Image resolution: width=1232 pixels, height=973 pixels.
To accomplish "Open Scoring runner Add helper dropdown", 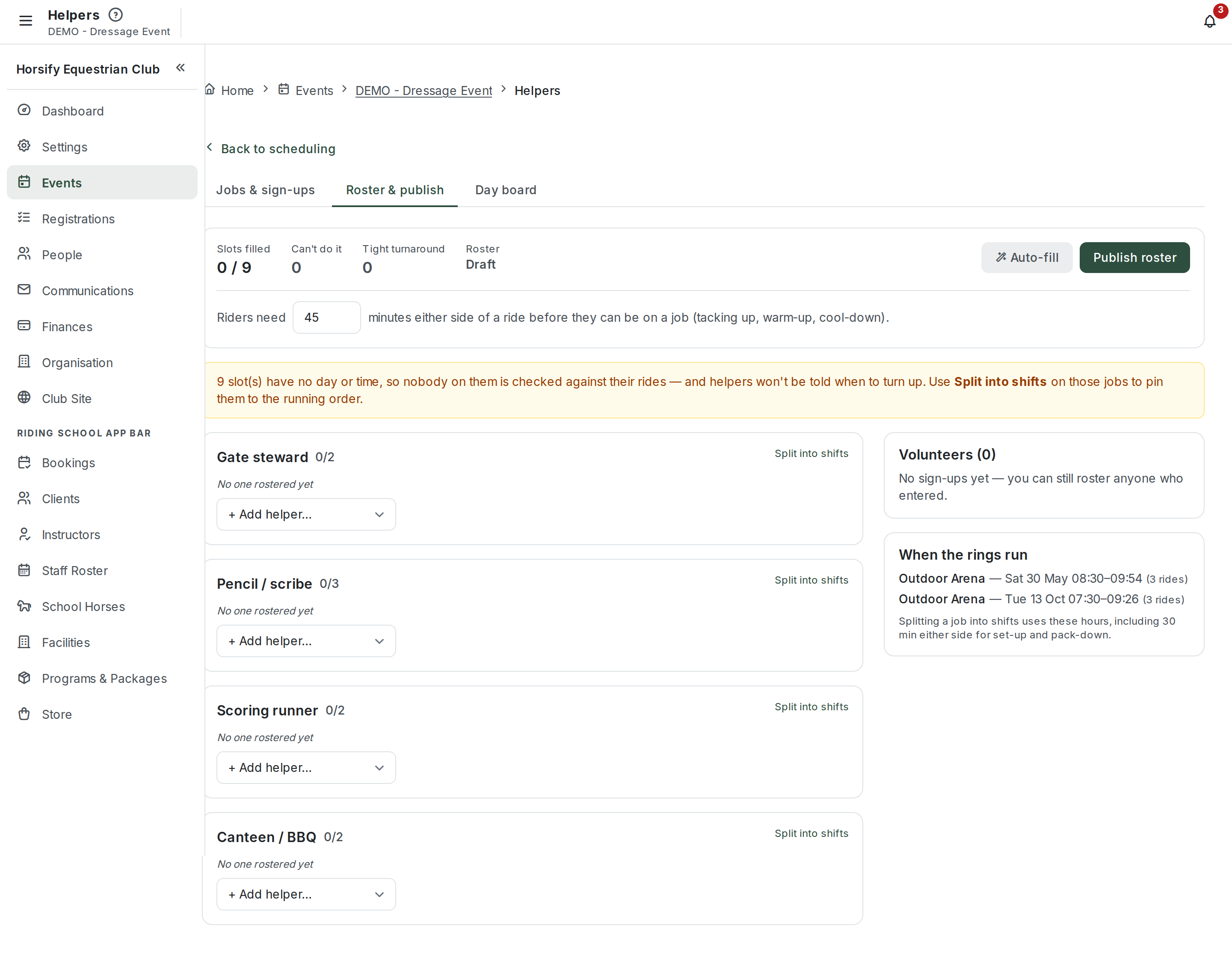I will pos(306,767).
